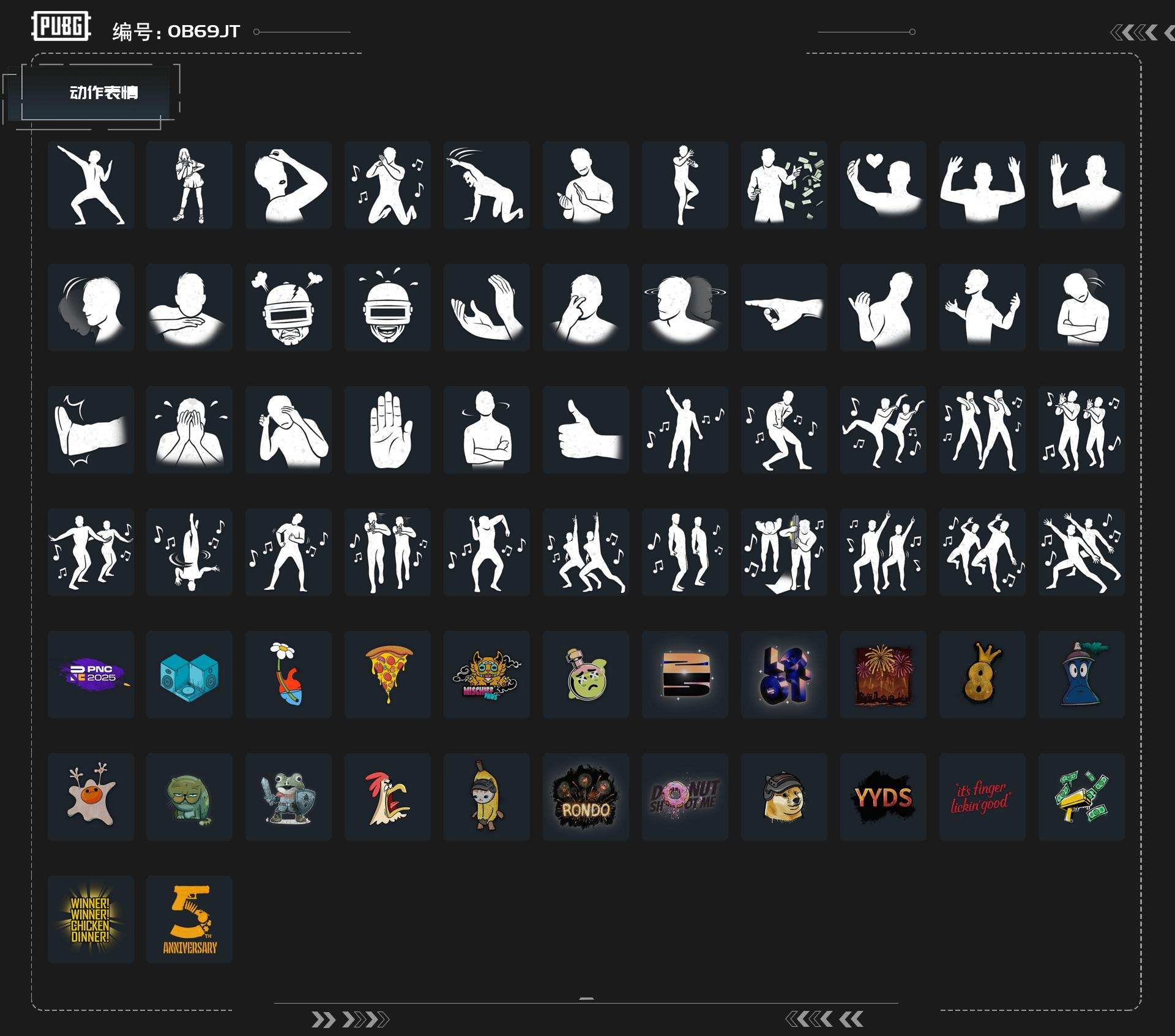The image size is (1175, 1036).
Task: Select the YYDS spray icon
Action: pyautogui.click(x=883, y=797)
